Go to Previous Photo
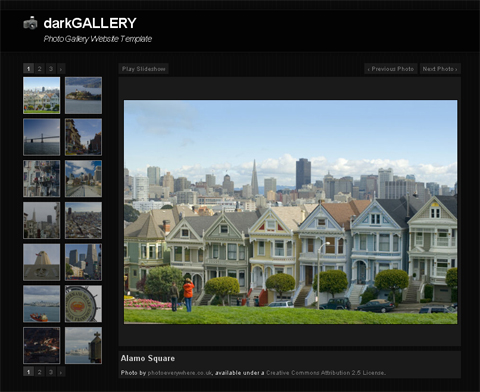The height and width of the screenshot is (392, 480). tap(390, 69)
